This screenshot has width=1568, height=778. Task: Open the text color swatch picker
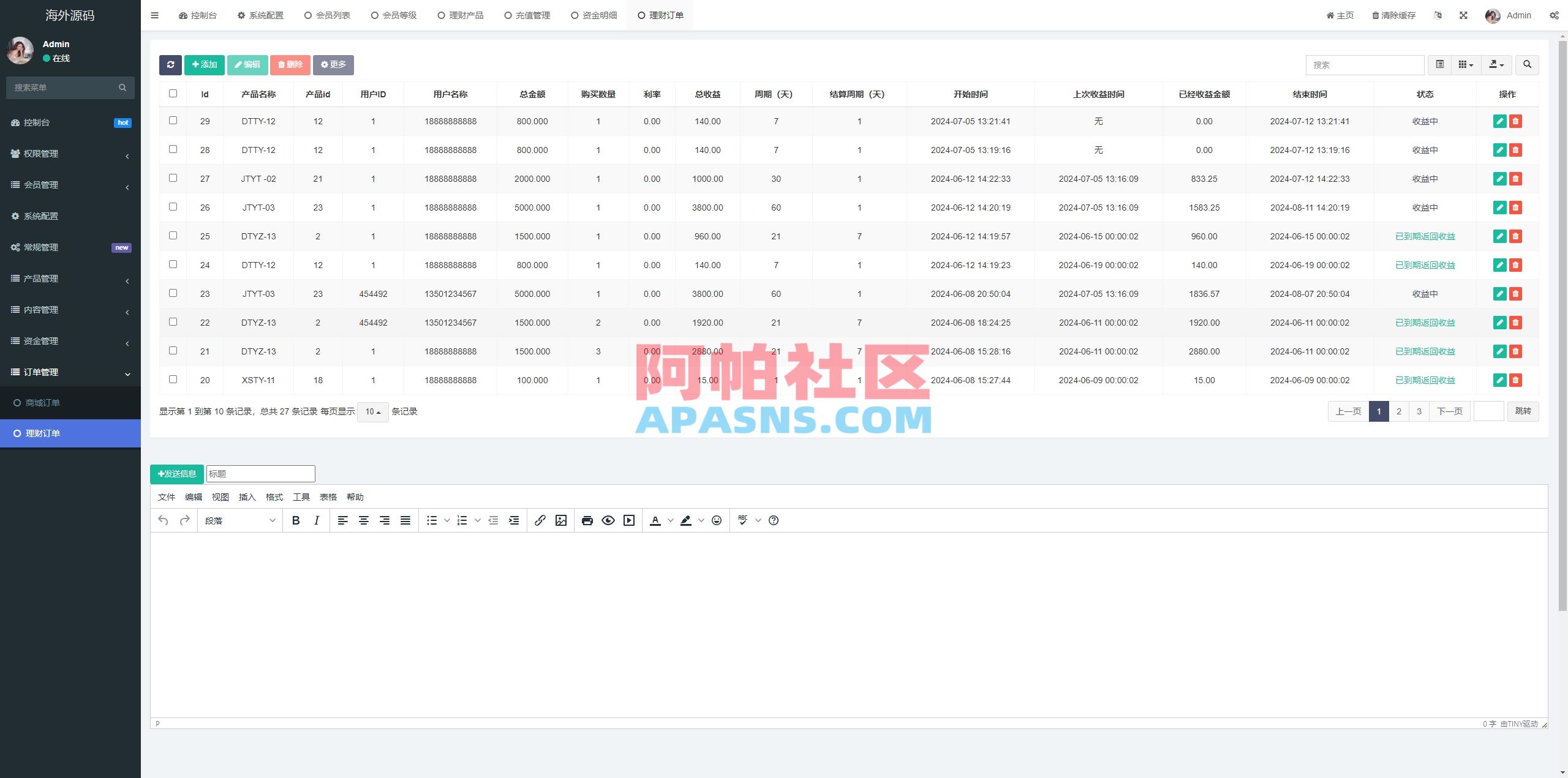tap(669, 520)
